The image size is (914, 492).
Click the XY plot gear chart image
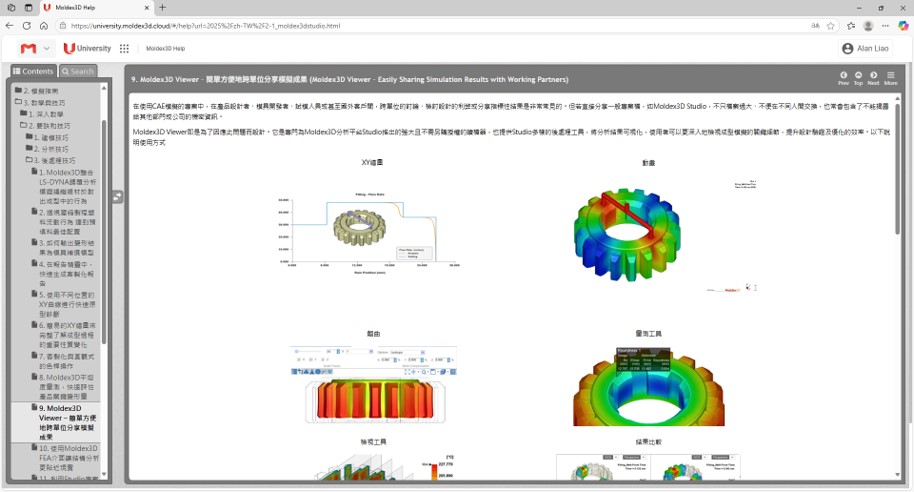[x=370, y=233]
